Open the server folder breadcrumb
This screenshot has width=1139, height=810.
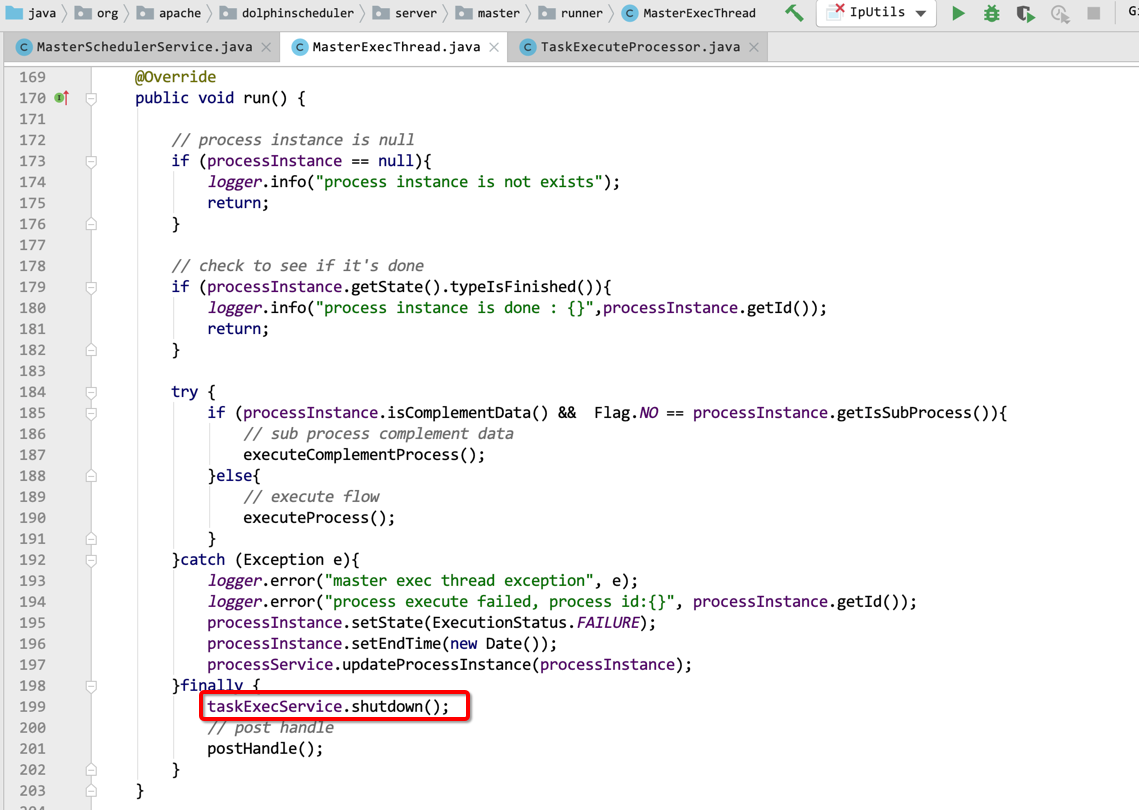coord(405,12)
